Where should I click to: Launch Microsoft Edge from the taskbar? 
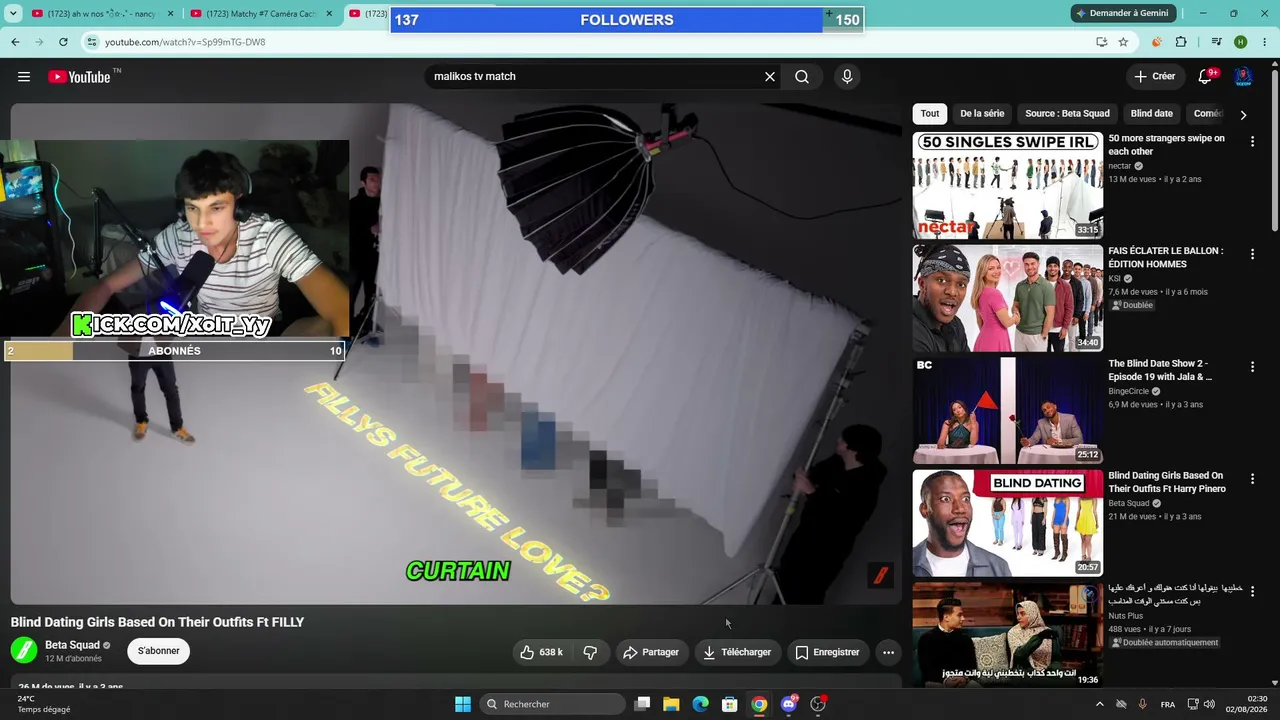point(701,704)
